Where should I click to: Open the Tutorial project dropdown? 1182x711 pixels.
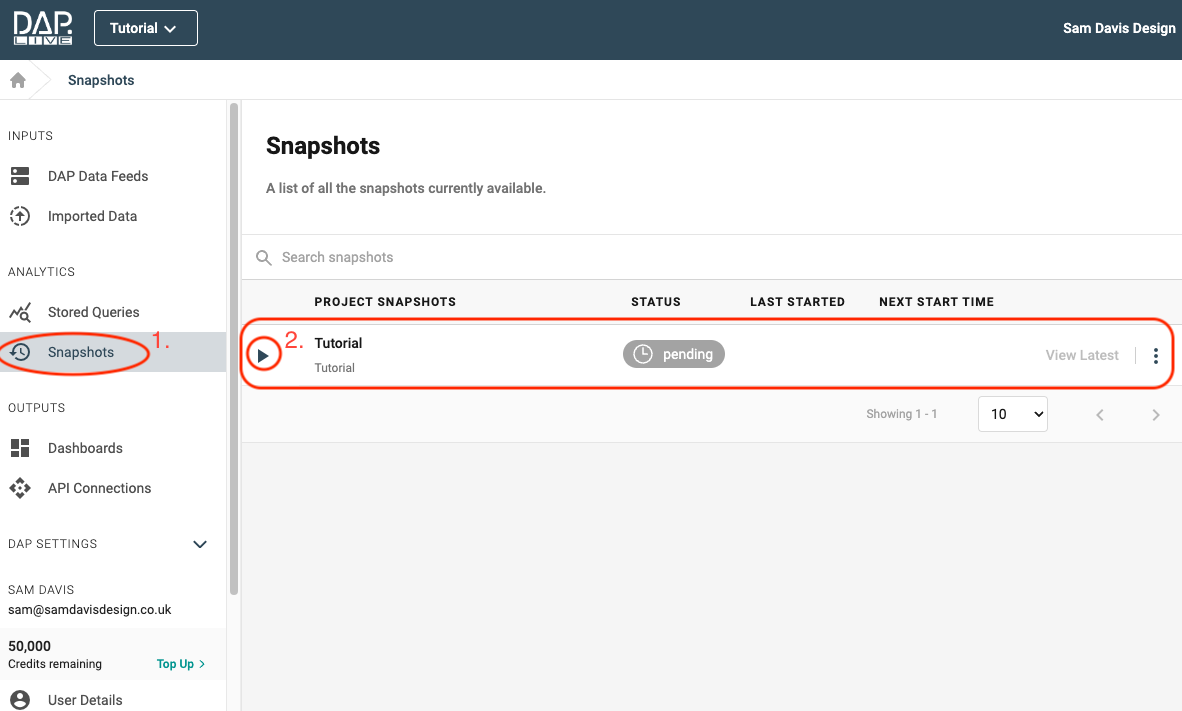pyautogui.click(x=146, y=28)
